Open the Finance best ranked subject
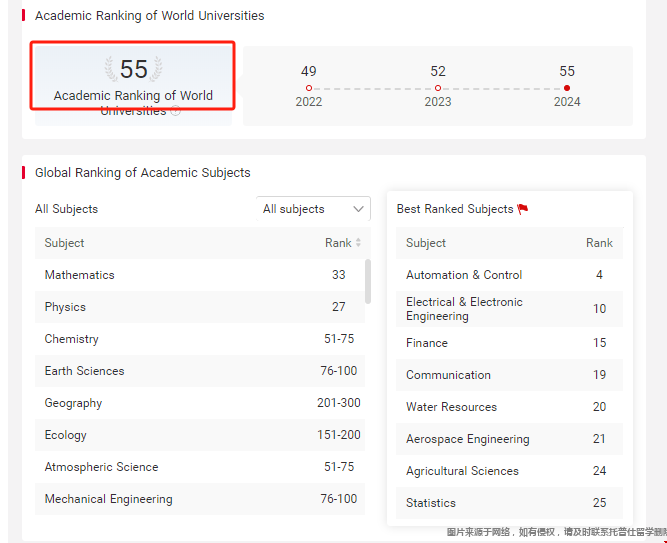Screen dimensions: 667x543 tap(509, 343)
